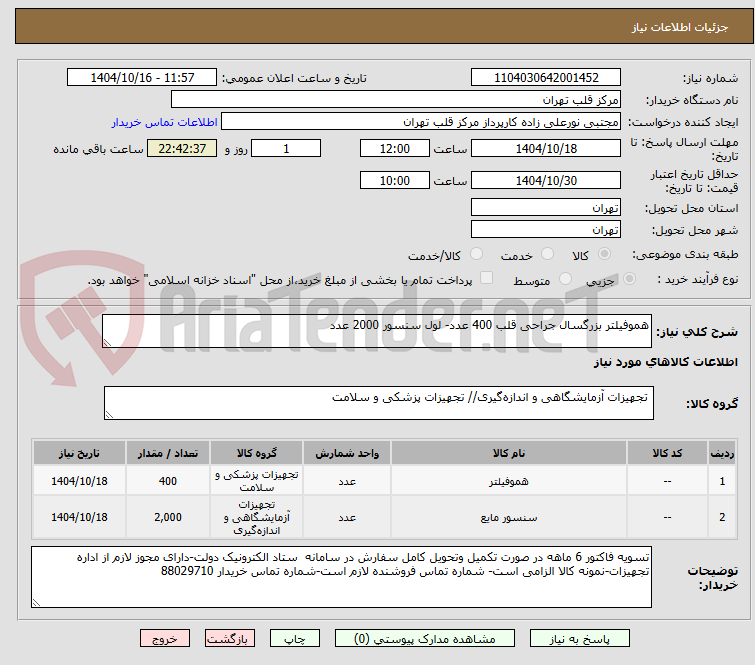Click the عدد unit cell in هموفیلتر row

347,481
